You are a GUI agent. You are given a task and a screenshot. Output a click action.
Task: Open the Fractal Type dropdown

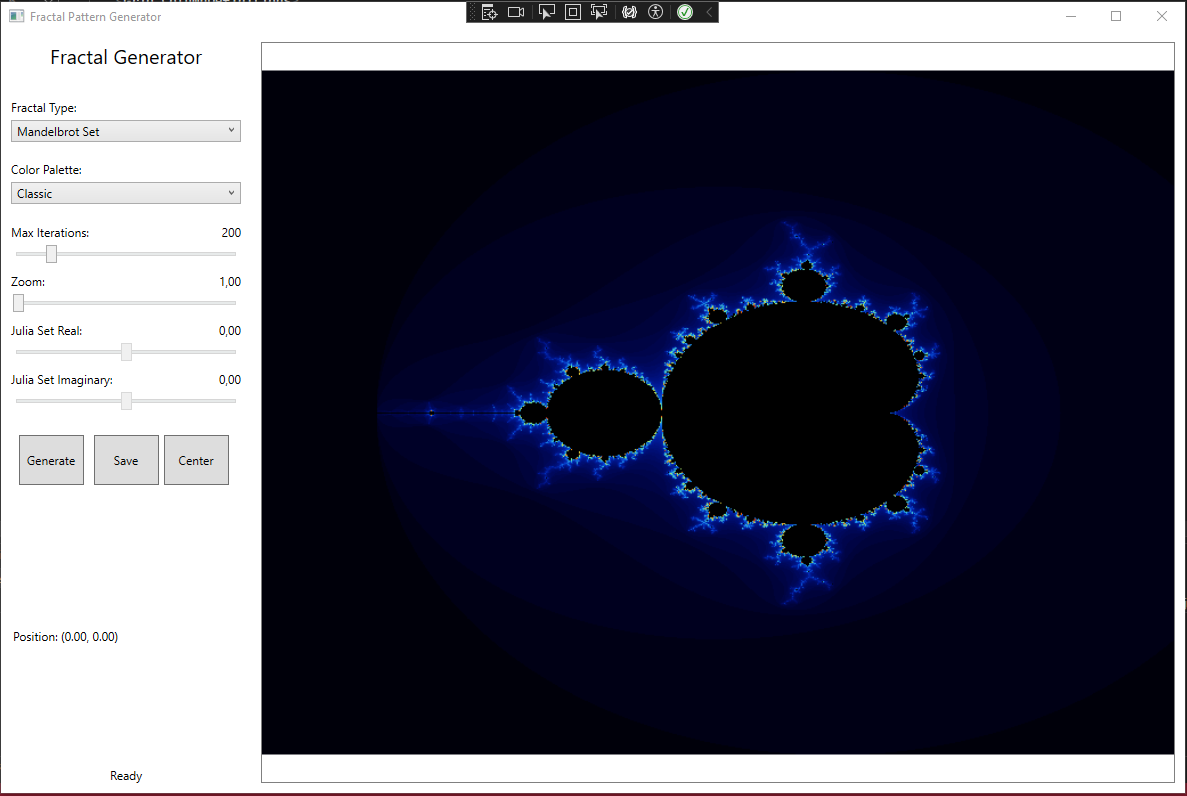[x=125, y=131]
